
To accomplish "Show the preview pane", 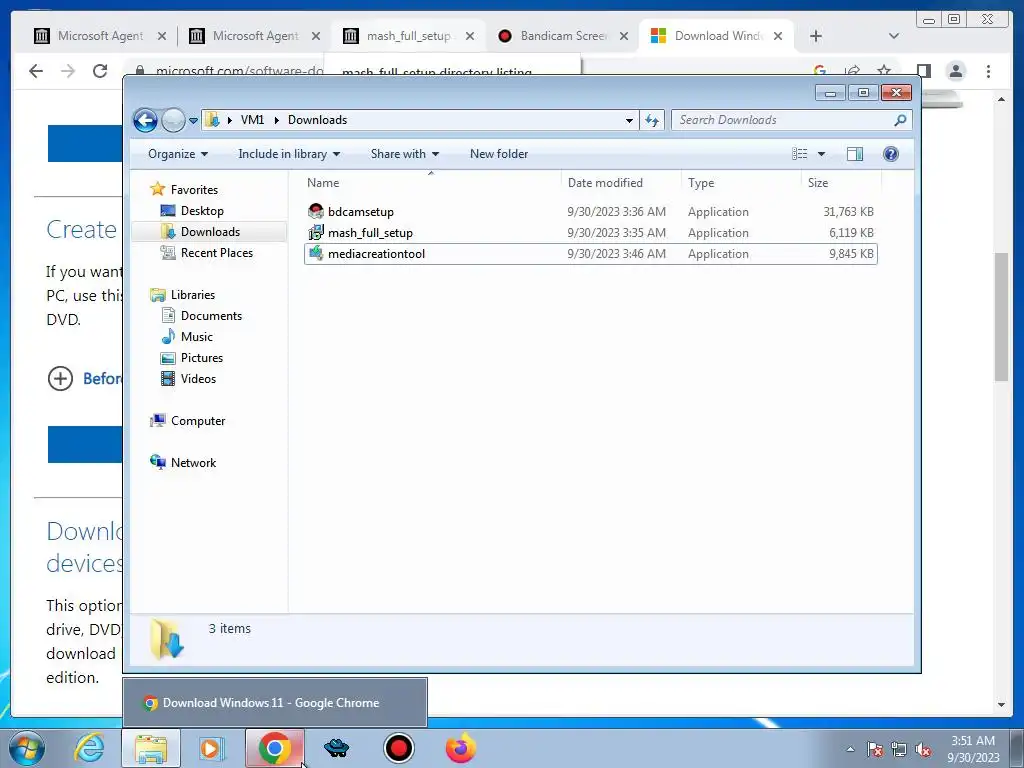I will [x=854, y=154].
